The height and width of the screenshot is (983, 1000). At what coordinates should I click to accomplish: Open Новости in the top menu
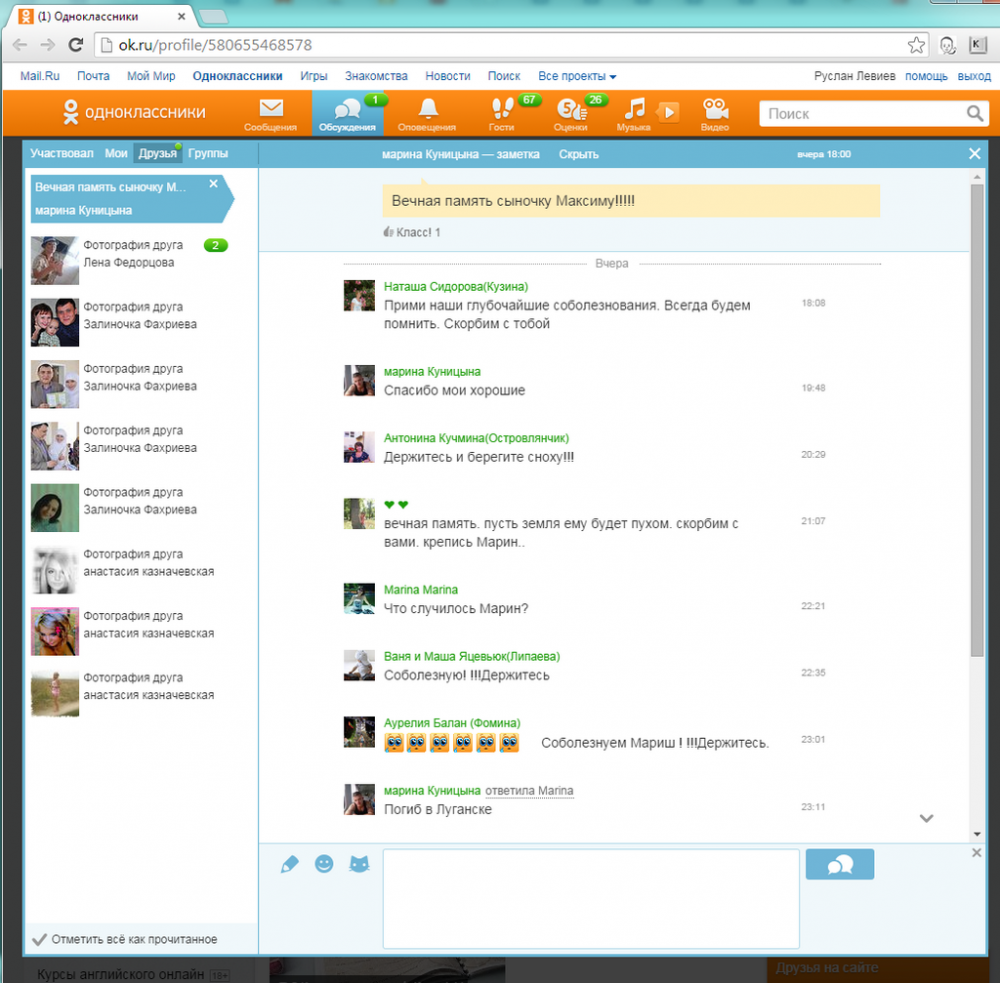448,76
